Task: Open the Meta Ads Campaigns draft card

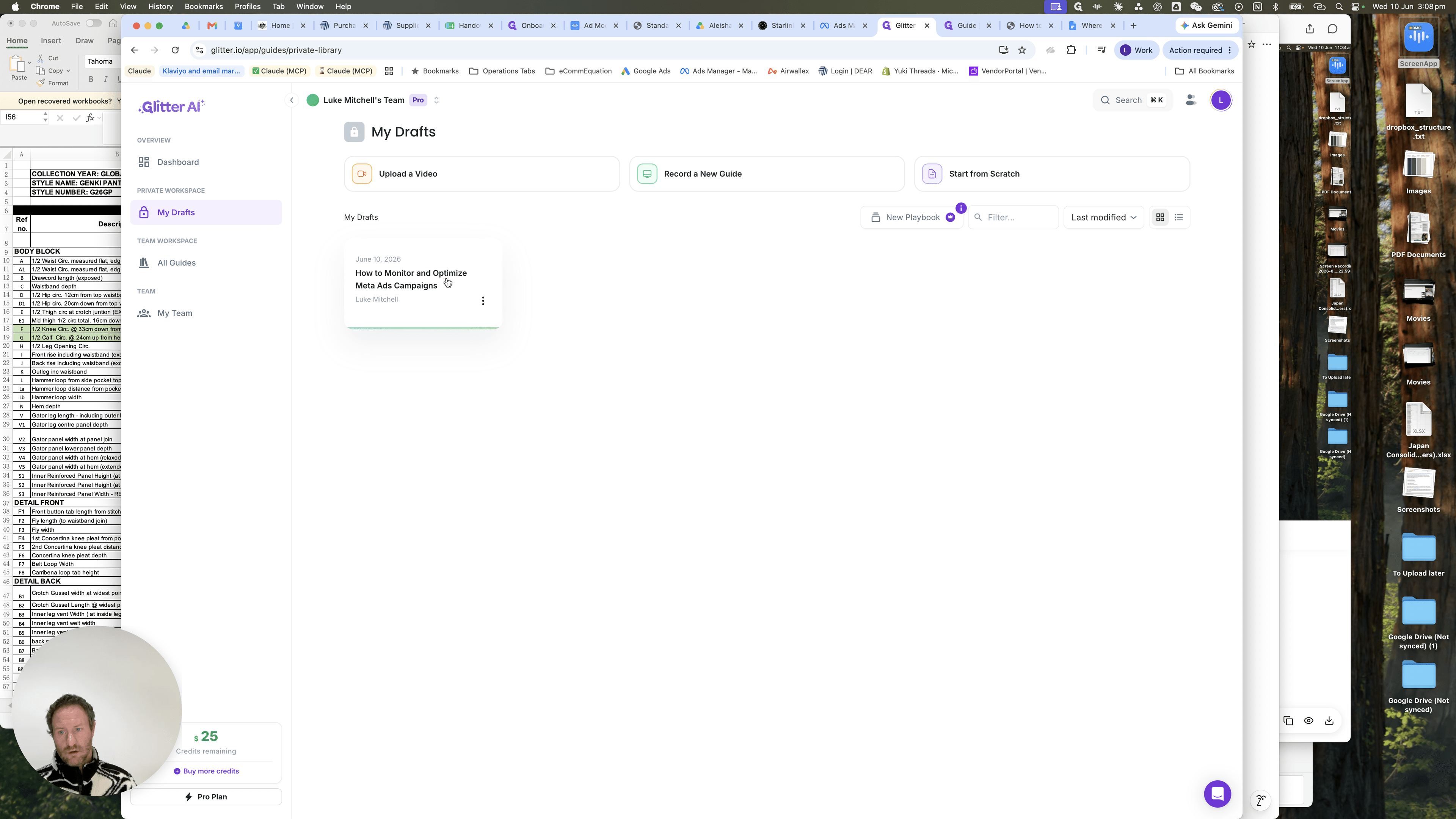Action: (x=423, y=284)
